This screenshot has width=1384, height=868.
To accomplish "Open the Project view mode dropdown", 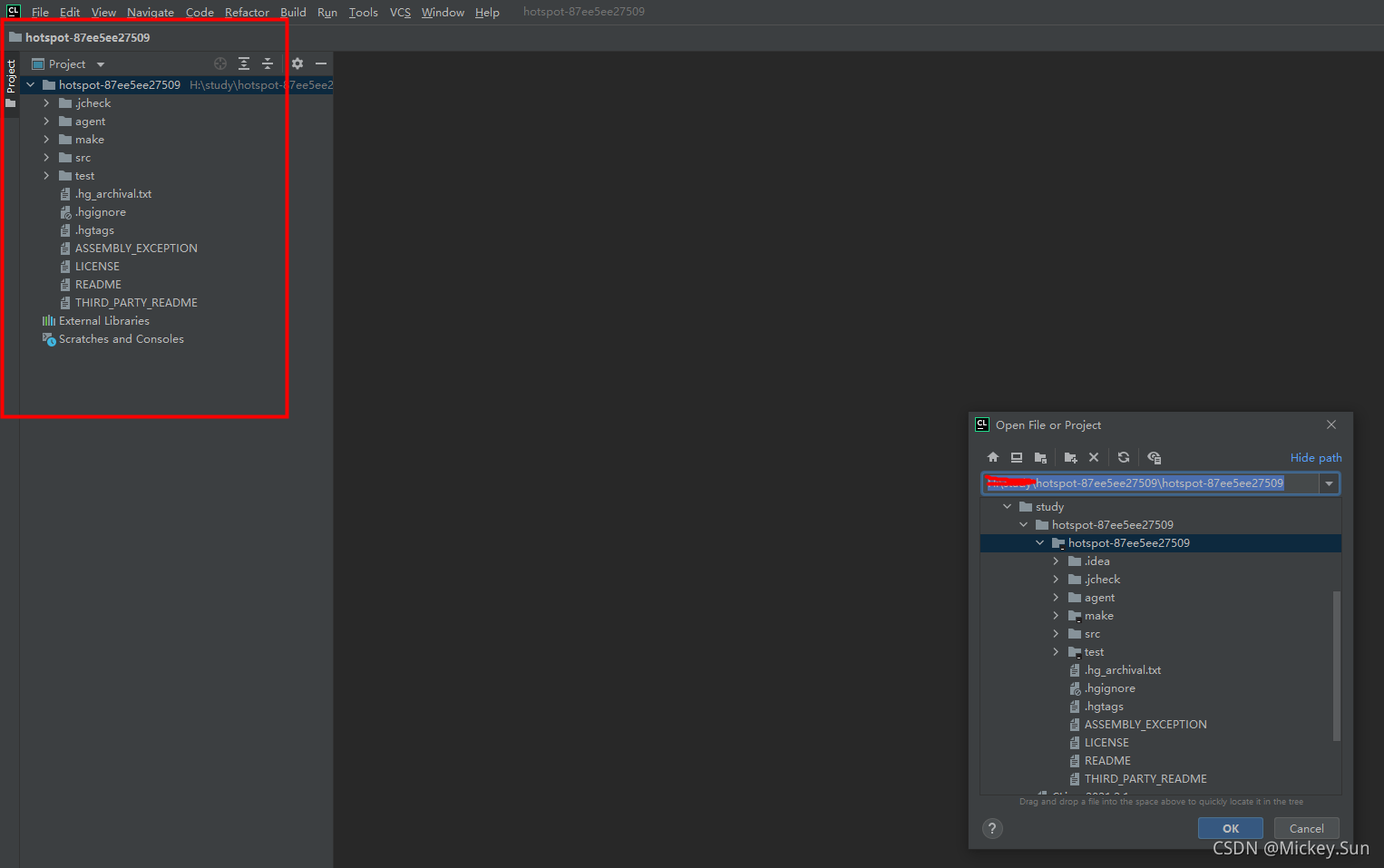I will click(101, 64).
